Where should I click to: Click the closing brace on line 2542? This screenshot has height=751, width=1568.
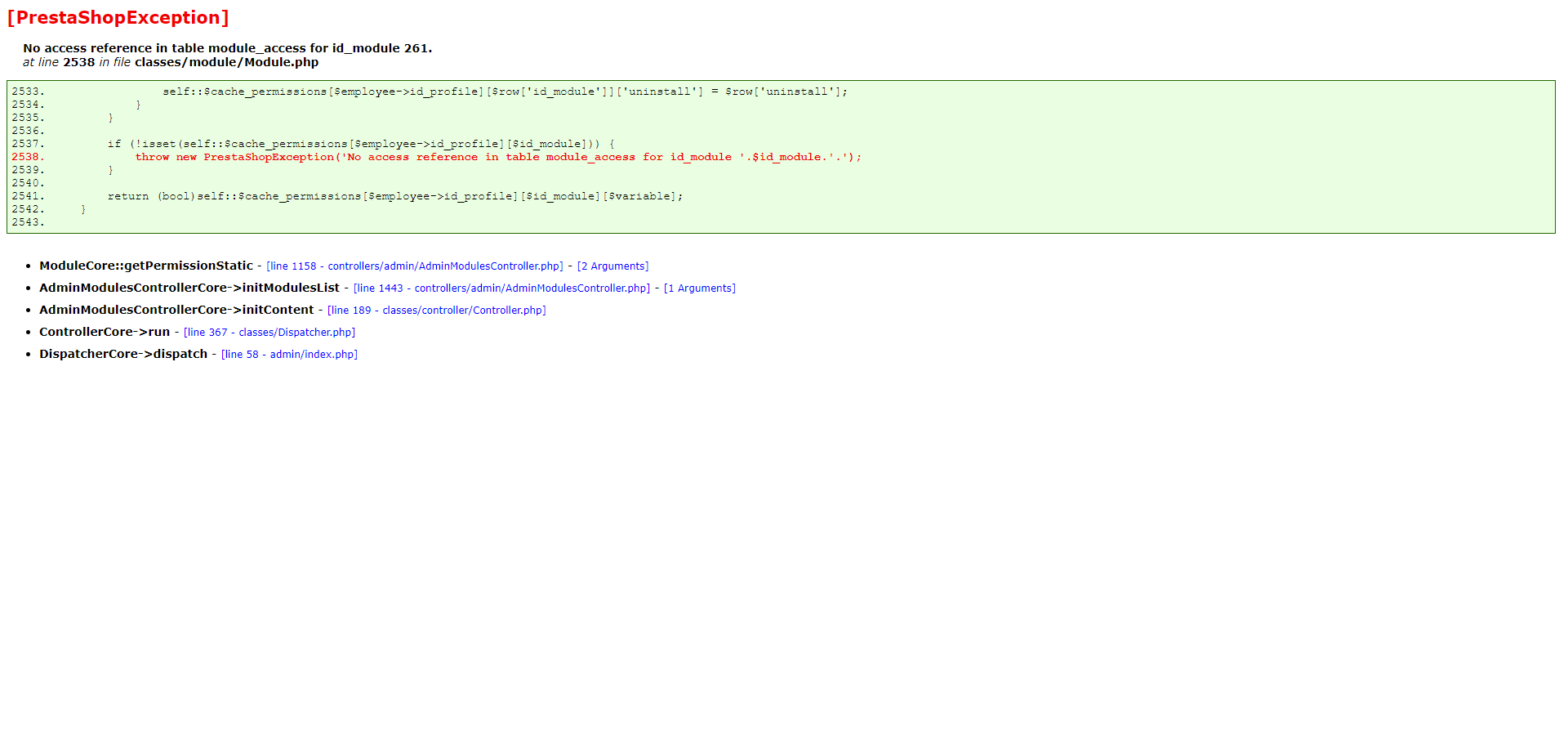pyautogui.click(x=83, y=209)
